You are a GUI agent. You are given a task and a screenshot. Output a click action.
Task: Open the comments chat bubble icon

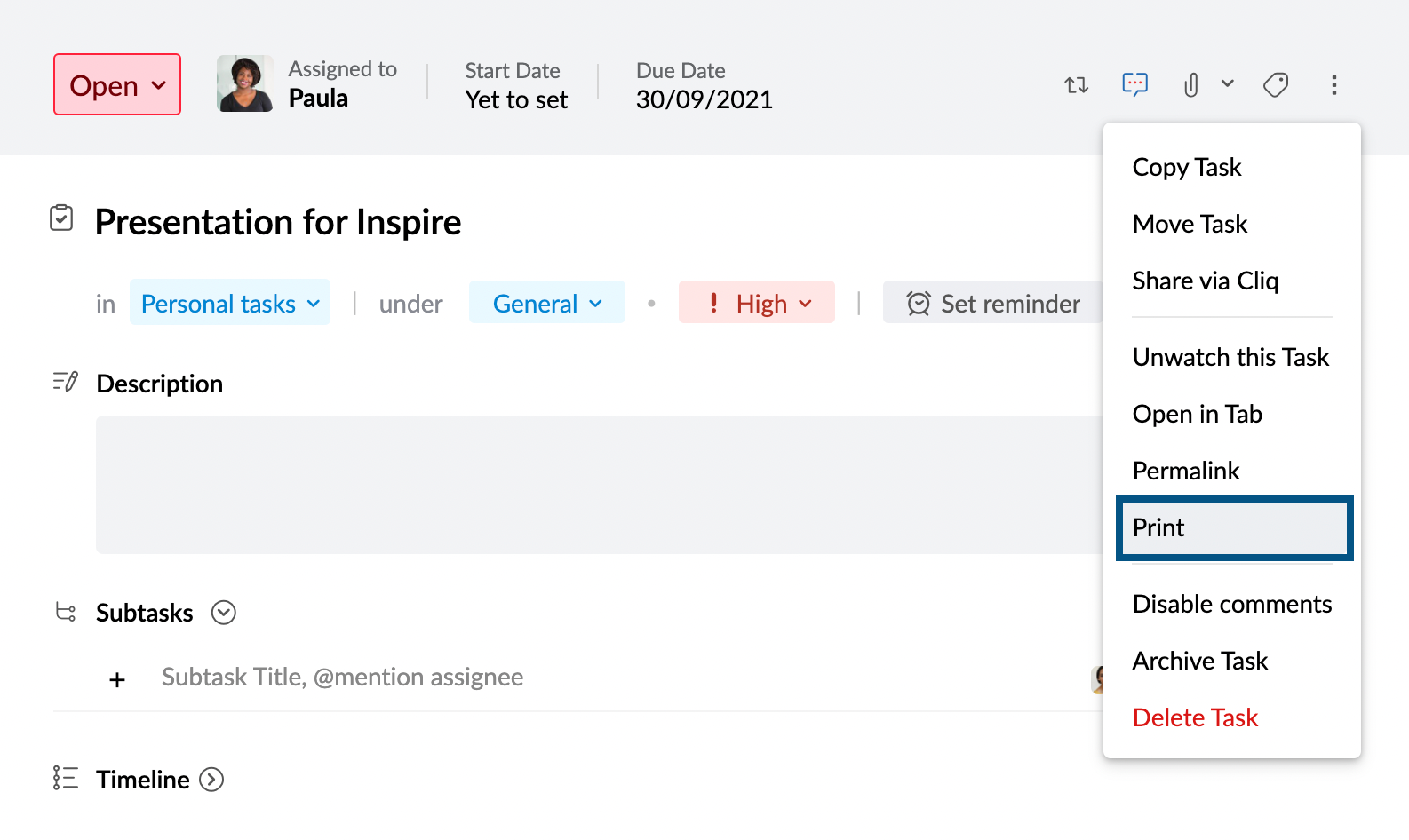tap(1134, 84)
